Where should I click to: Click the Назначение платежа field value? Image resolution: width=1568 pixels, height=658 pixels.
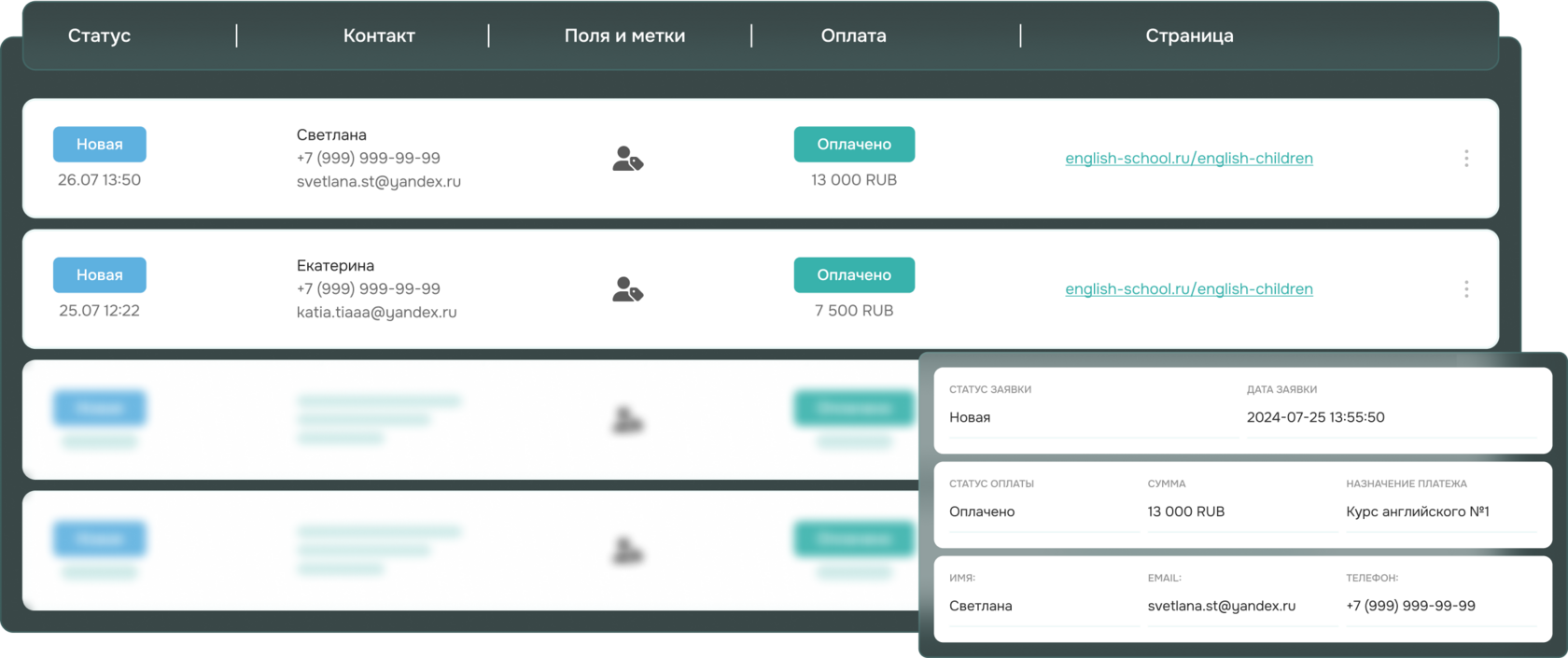1418,511
